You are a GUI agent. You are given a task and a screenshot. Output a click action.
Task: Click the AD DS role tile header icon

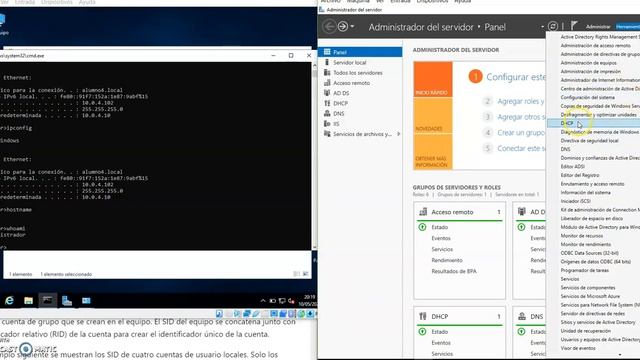point(522,211)
